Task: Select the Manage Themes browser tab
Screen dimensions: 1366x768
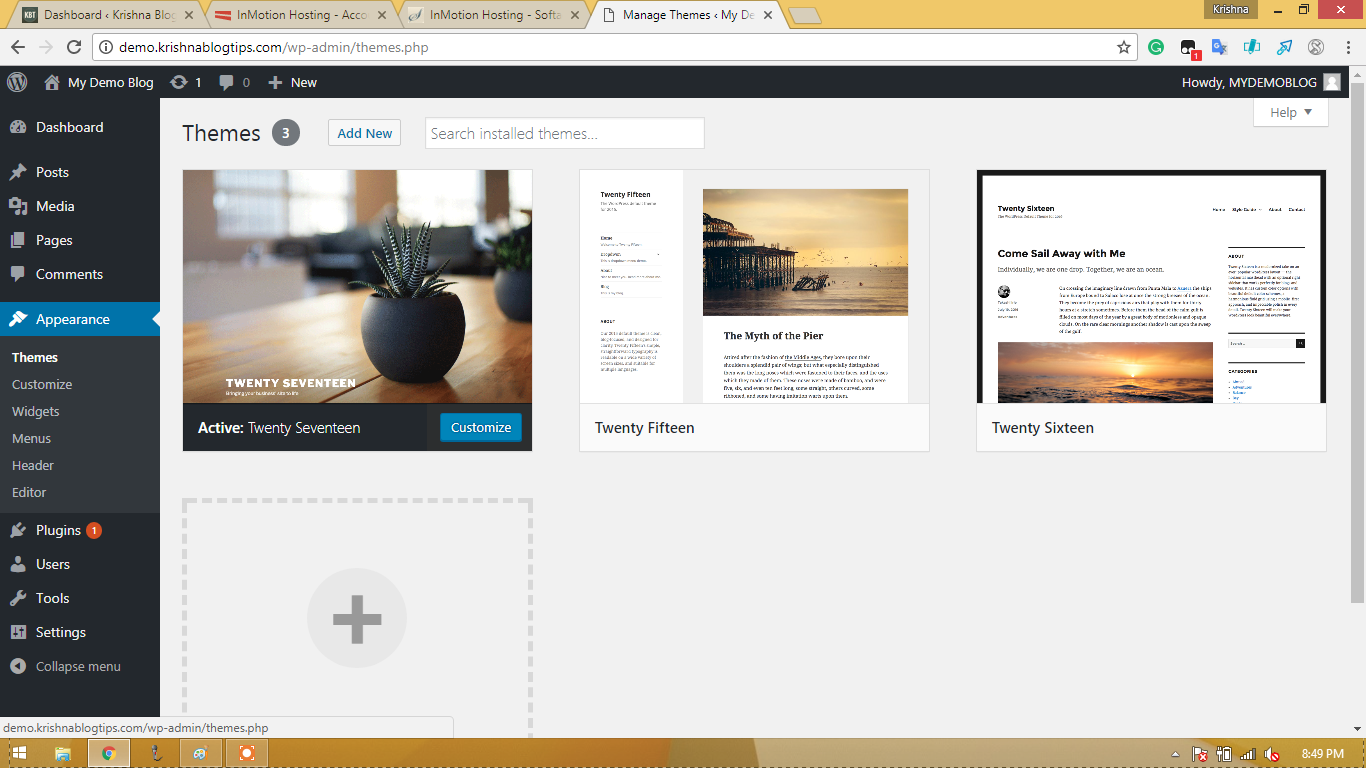Action: (x=686, y=15)
